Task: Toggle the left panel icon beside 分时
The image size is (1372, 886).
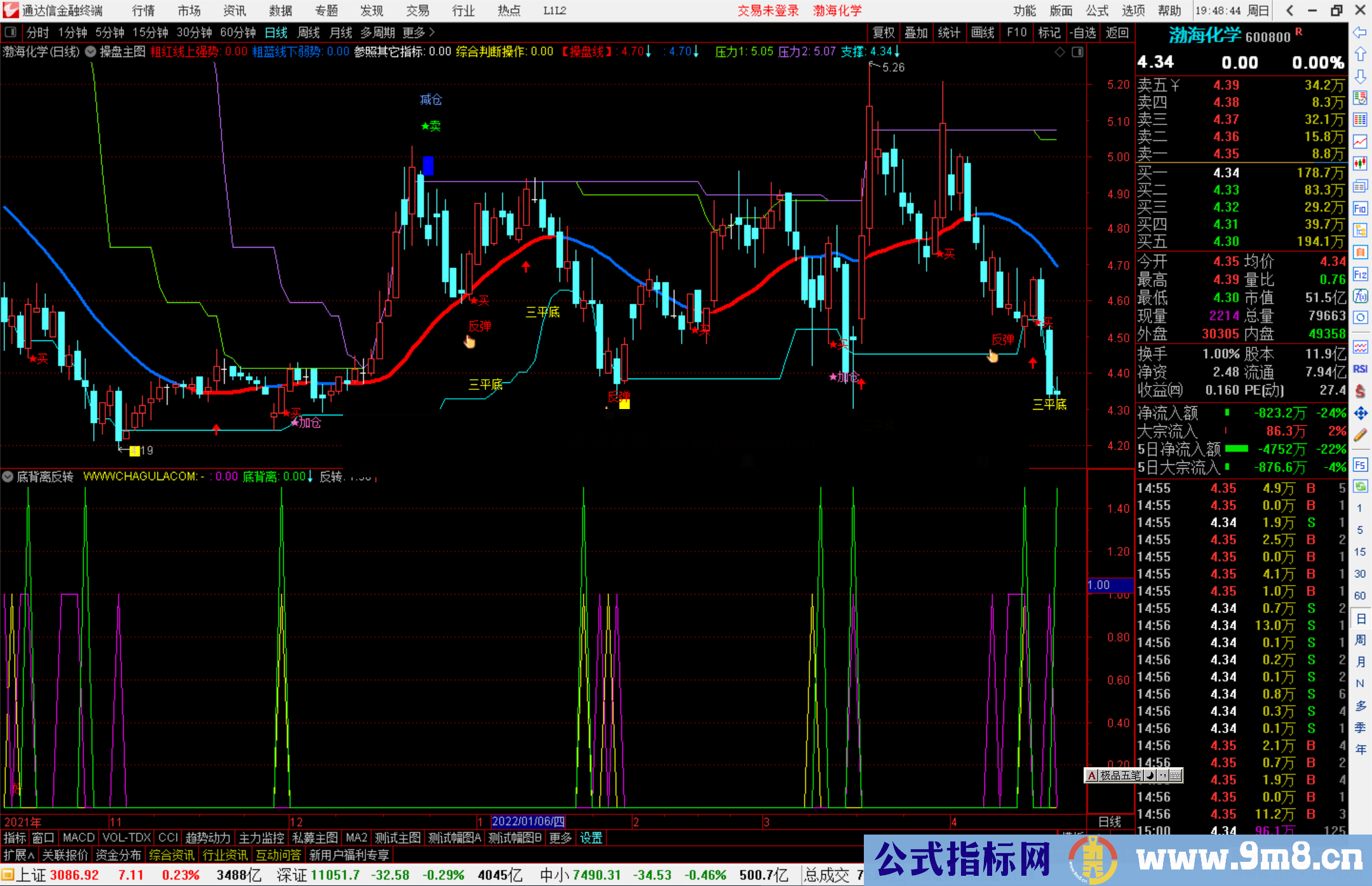Action: point(10,32)
